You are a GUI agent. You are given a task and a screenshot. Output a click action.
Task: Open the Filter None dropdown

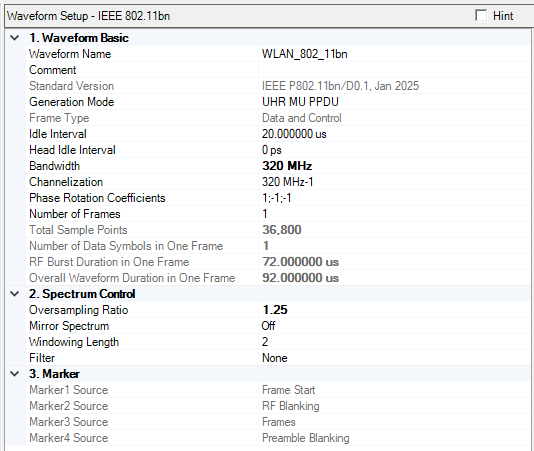tap(394, 358)
